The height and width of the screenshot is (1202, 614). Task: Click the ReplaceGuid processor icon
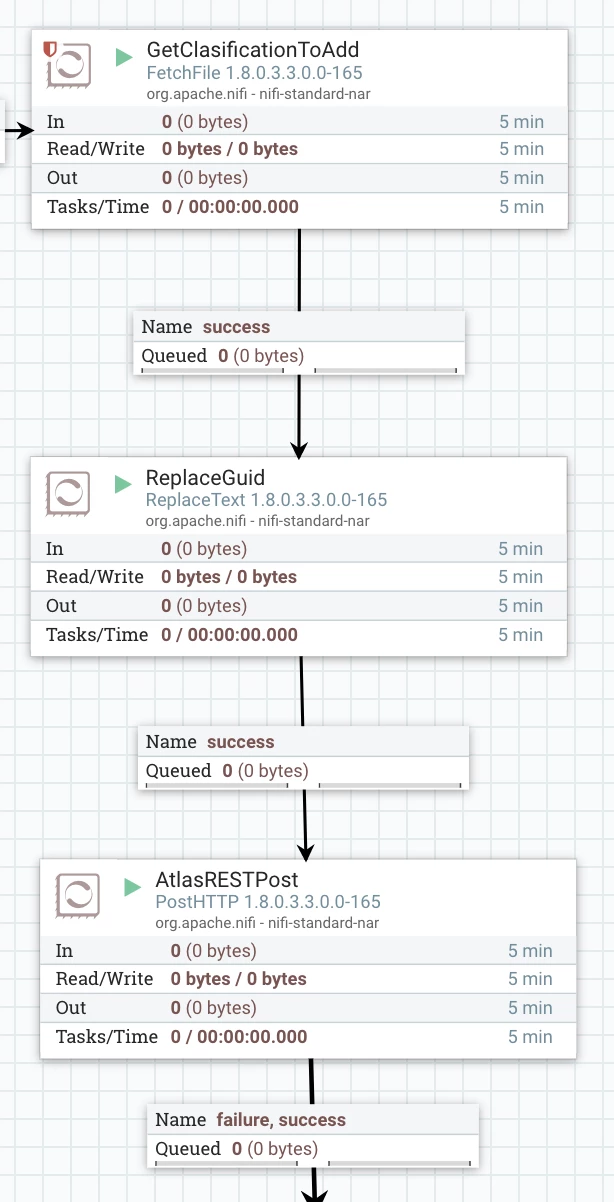[69, 494]
